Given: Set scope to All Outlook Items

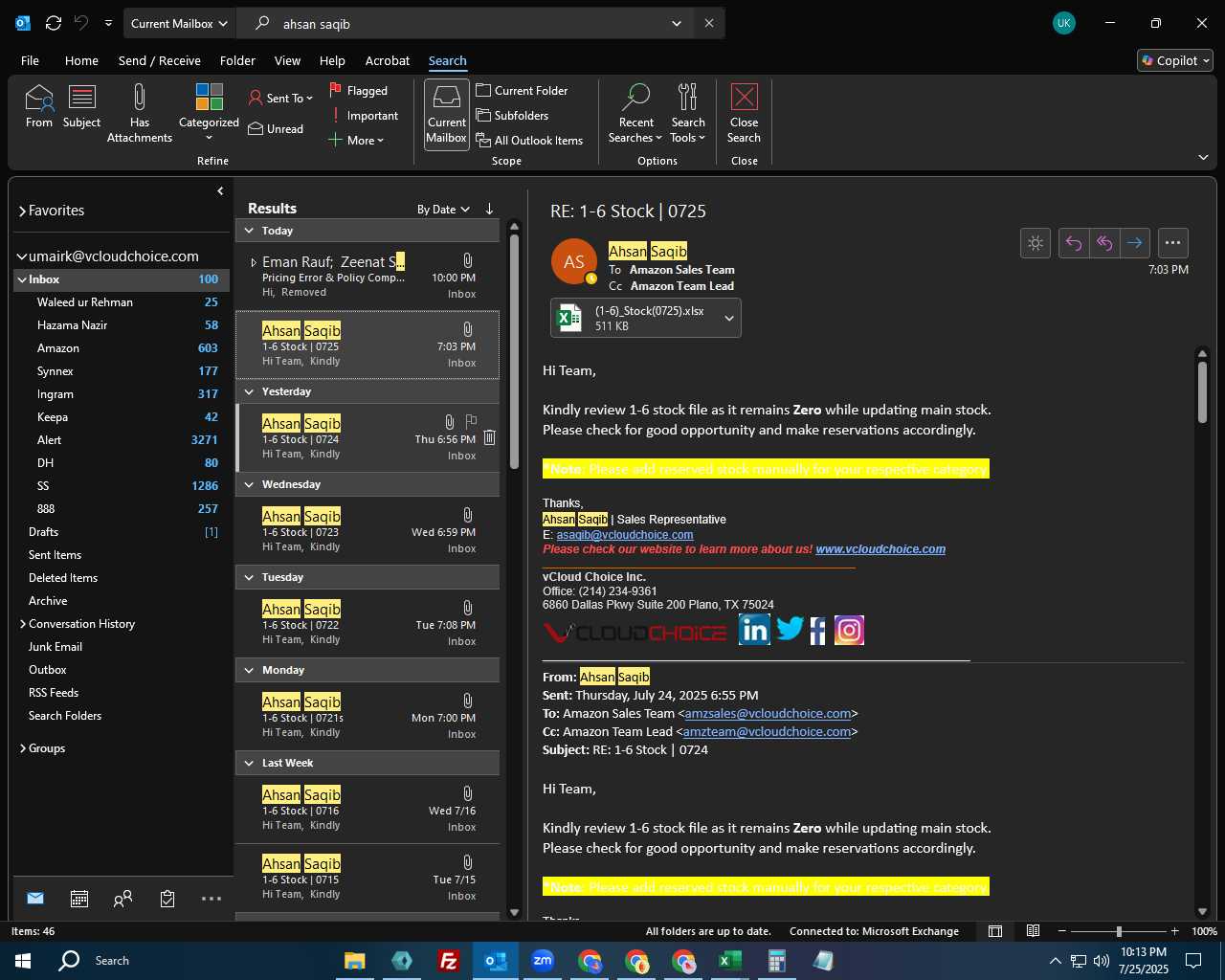Looking at the screenshot, I should 529,140.
